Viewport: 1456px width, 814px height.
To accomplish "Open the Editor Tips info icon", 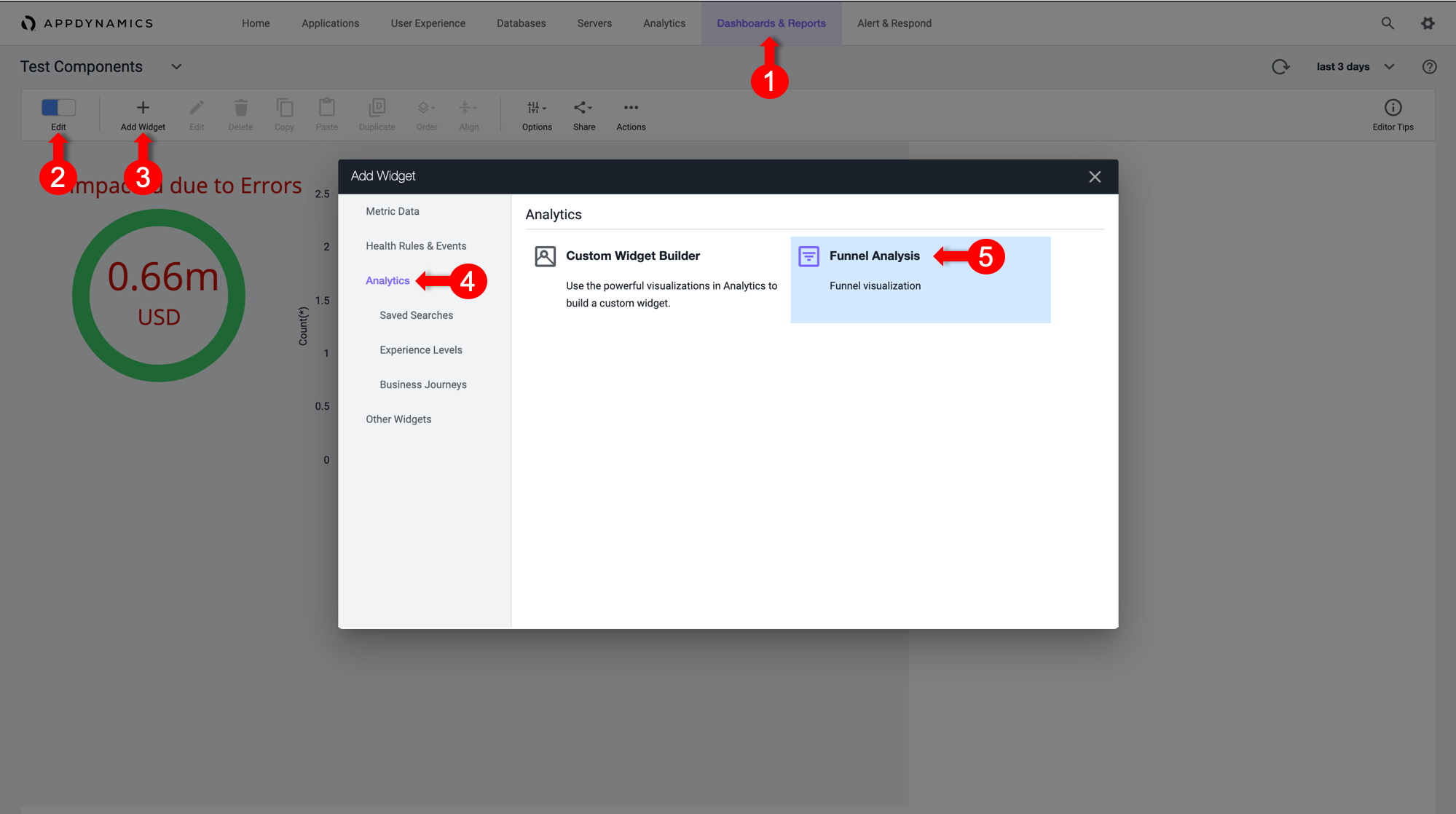I will [1393, 108].
